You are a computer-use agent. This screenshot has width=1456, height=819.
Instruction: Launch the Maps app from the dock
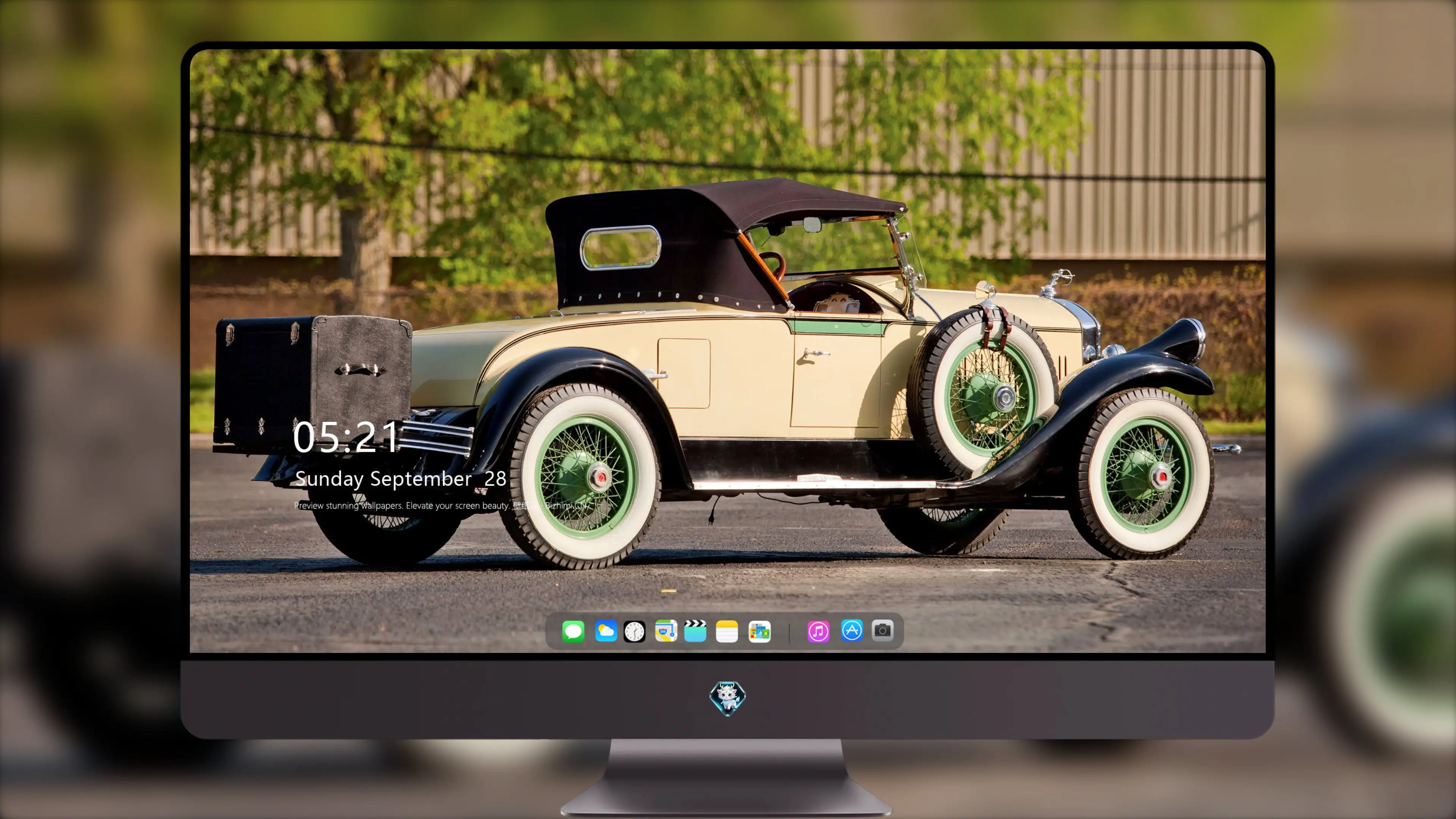(x=666, y=631)
